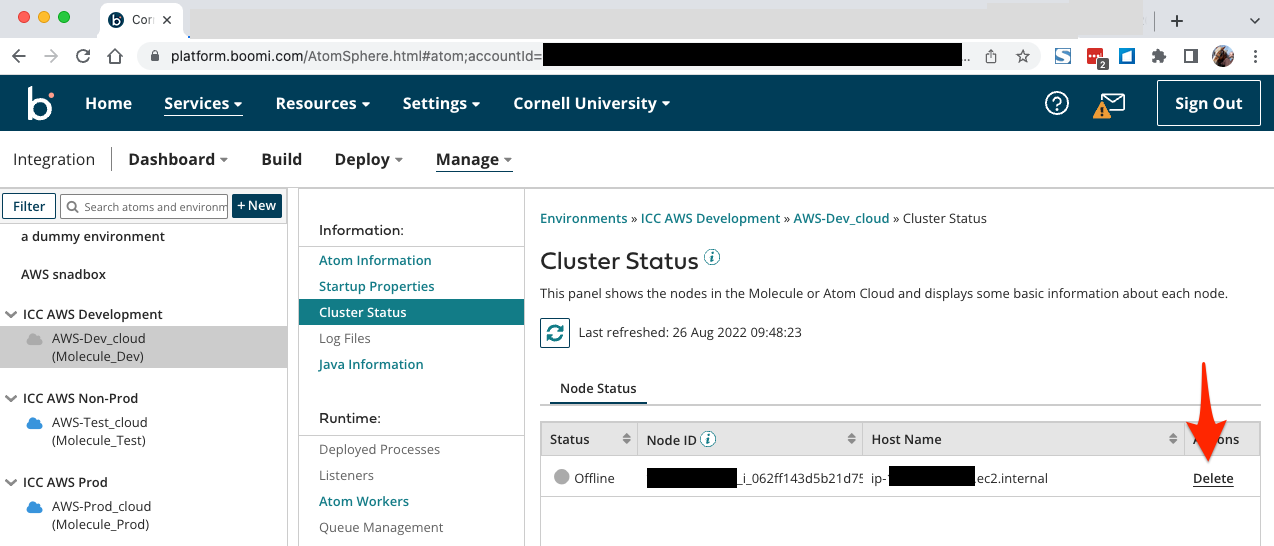Open the Cornell University account dropdown
The height and width of the screenshot is (546, 1274).
[x=591, y=103]
